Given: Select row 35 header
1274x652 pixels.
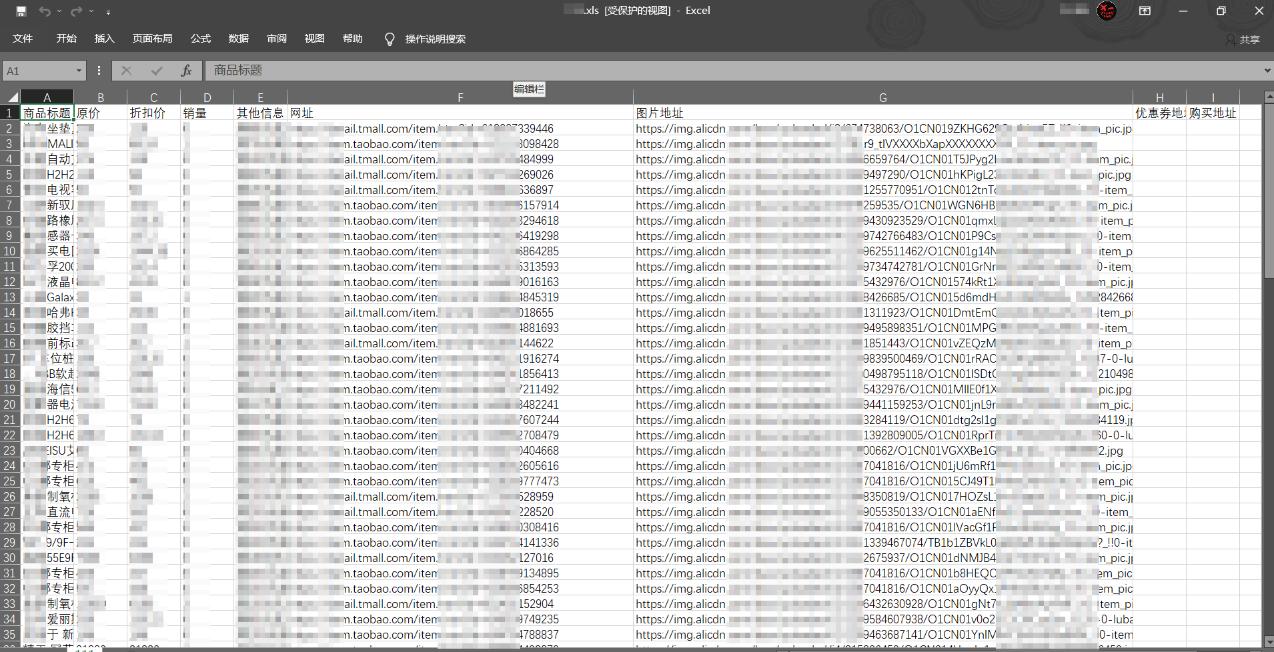Looking at the screenshot, I should (10, 635).
